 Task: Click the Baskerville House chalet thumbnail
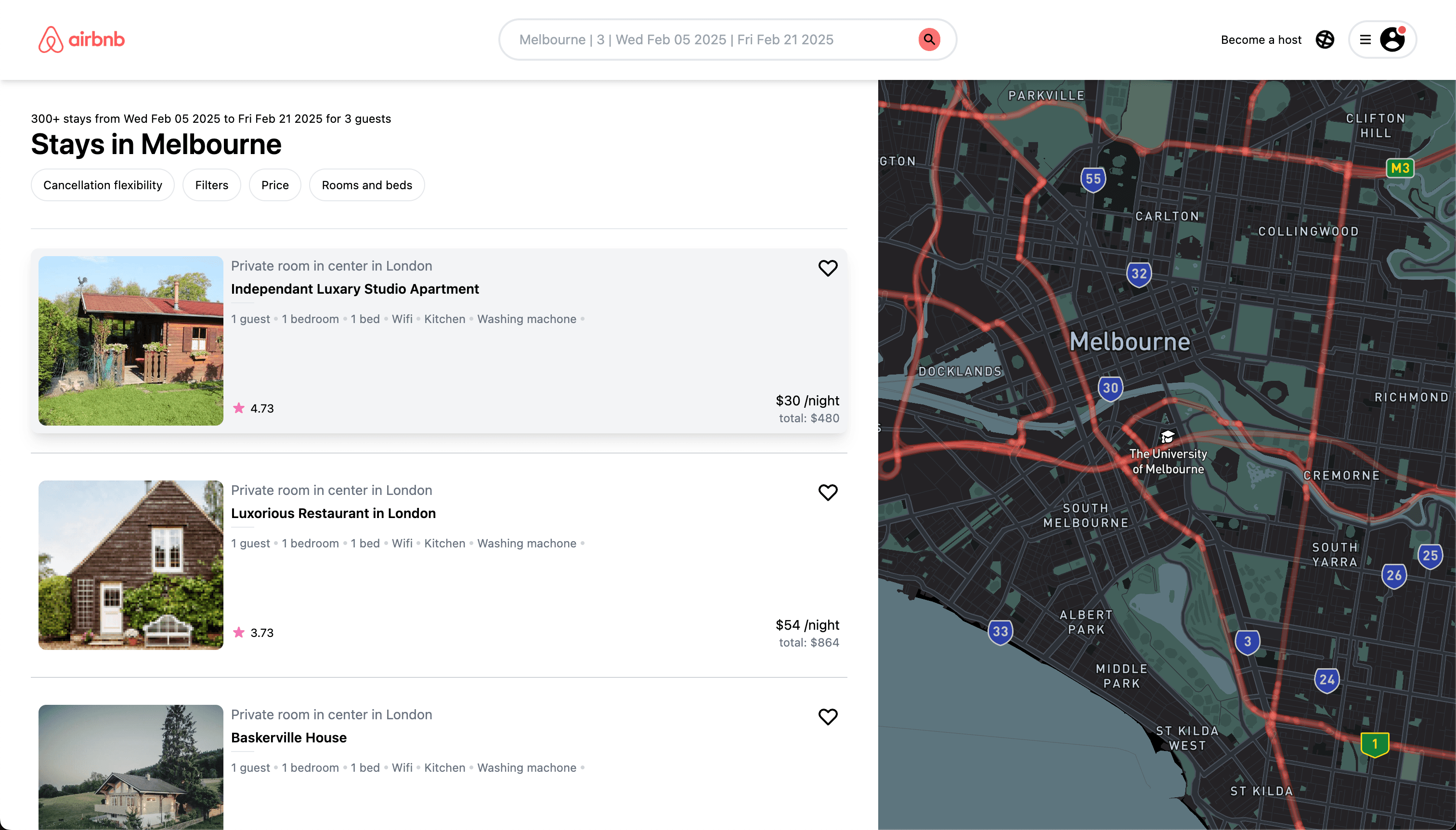pos(130,767)
